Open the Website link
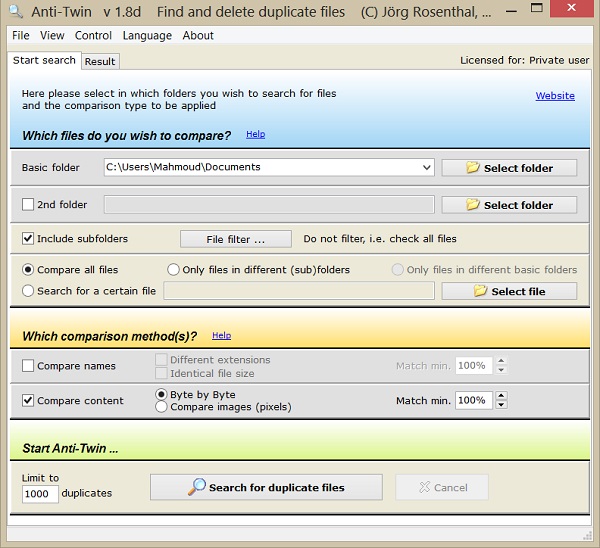The width and height of the screenshot is (600, 548). tap(555, 96)
